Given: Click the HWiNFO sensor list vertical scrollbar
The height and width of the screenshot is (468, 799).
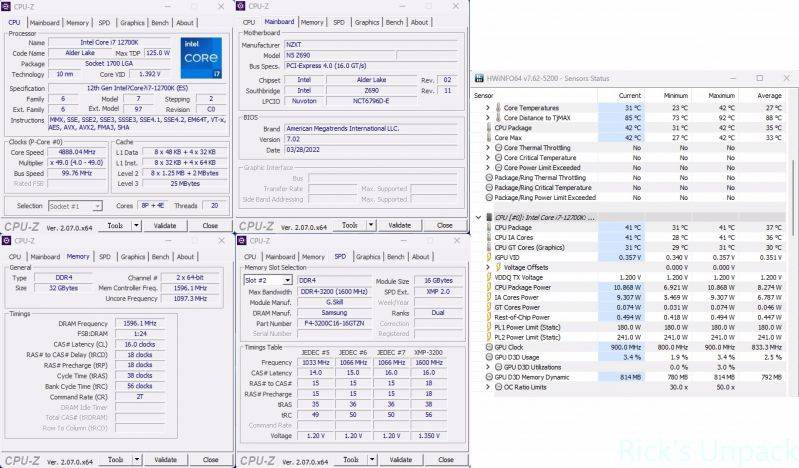Looking at the screenshot, I should tap(793, 196).
